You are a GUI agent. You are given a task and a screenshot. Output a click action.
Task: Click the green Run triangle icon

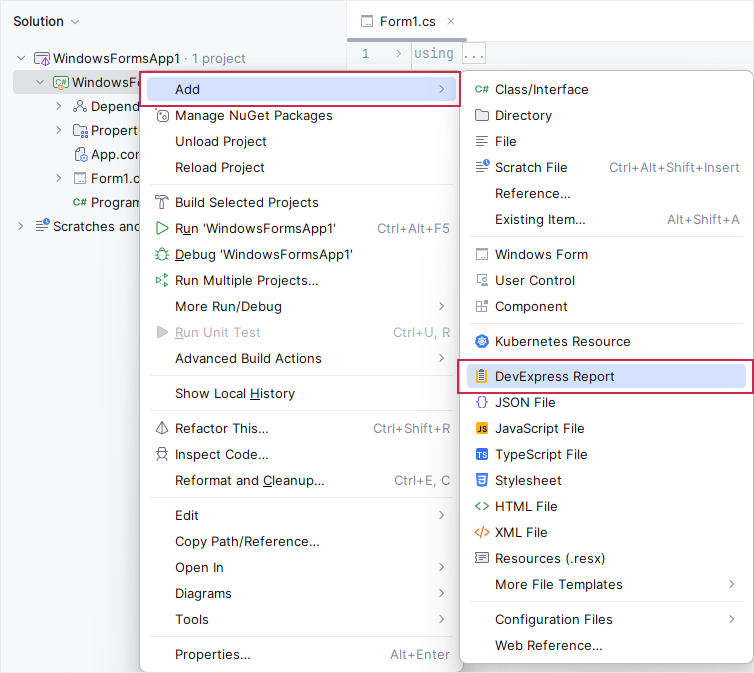(x=162, y=228)
